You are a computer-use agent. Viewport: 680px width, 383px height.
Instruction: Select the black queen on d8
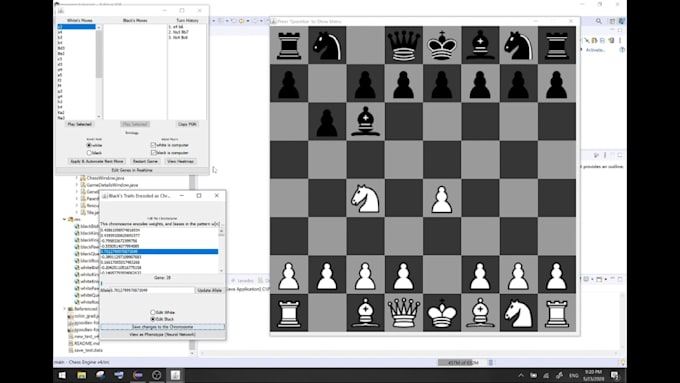[403, 45]
